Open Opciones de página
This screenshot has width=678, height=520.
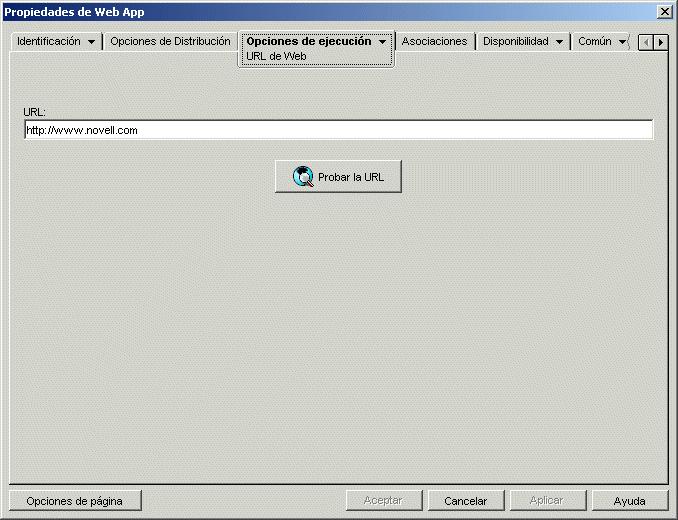point(75,501)
